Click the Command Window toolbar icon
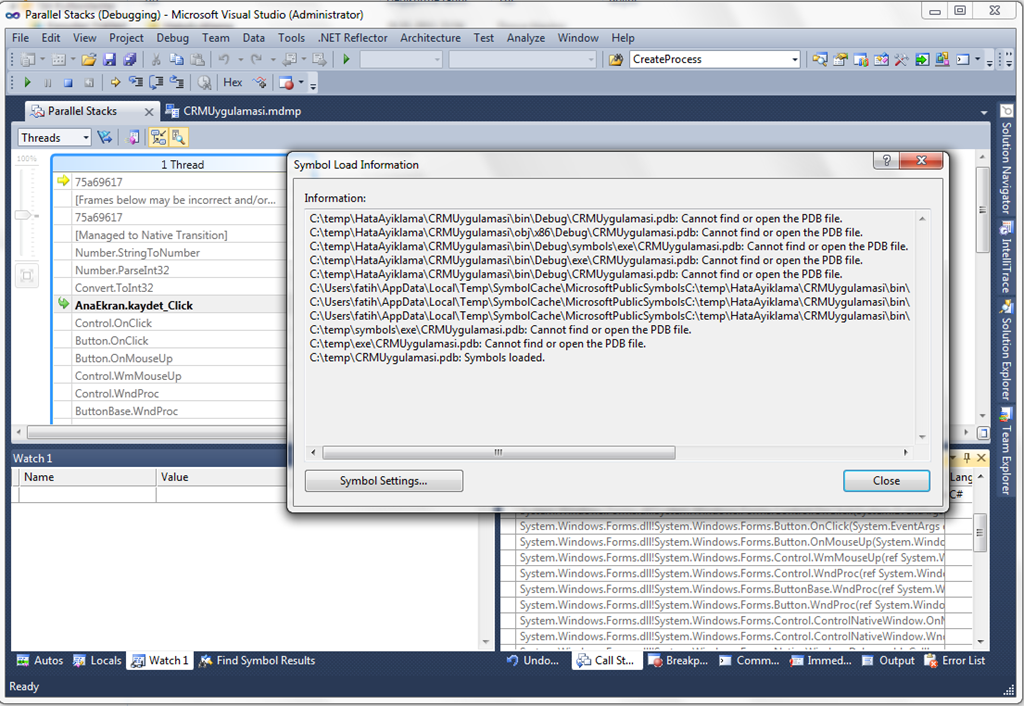 tap(963, 59)
